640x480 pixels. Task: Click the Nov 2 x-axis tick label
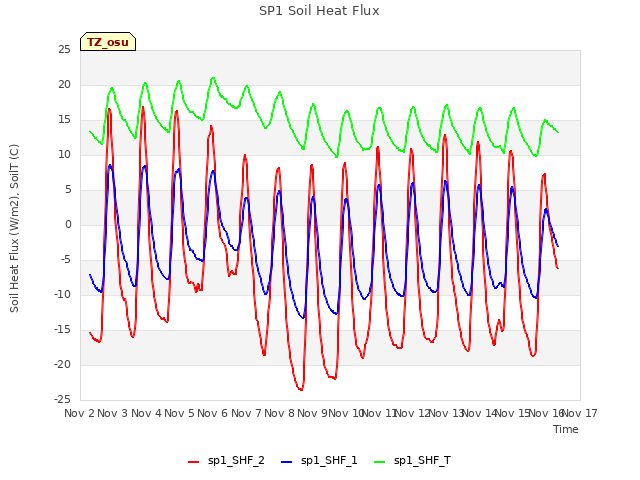pos(79,413)
